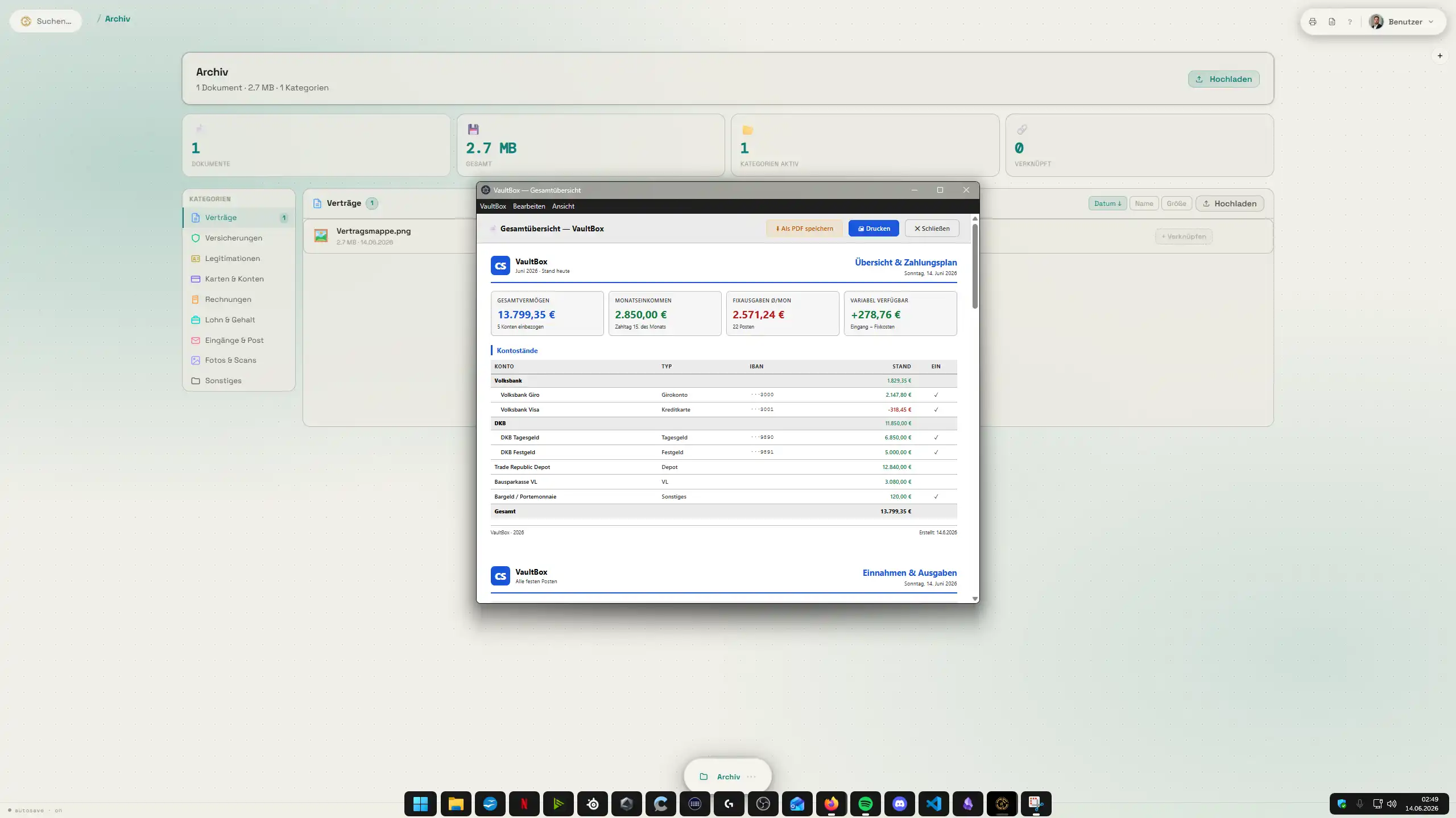Open File Explorer from the taskbar
1456x818 pixels.
point(456,804)
